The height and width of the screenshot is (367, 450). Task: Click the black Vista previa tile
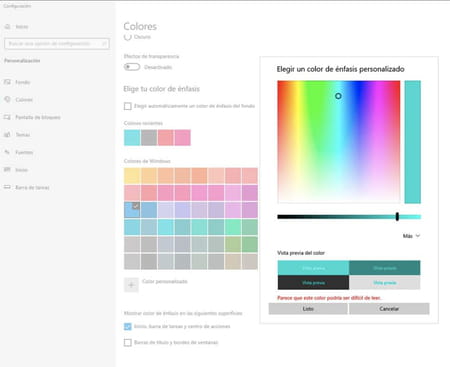pos(313,282)
